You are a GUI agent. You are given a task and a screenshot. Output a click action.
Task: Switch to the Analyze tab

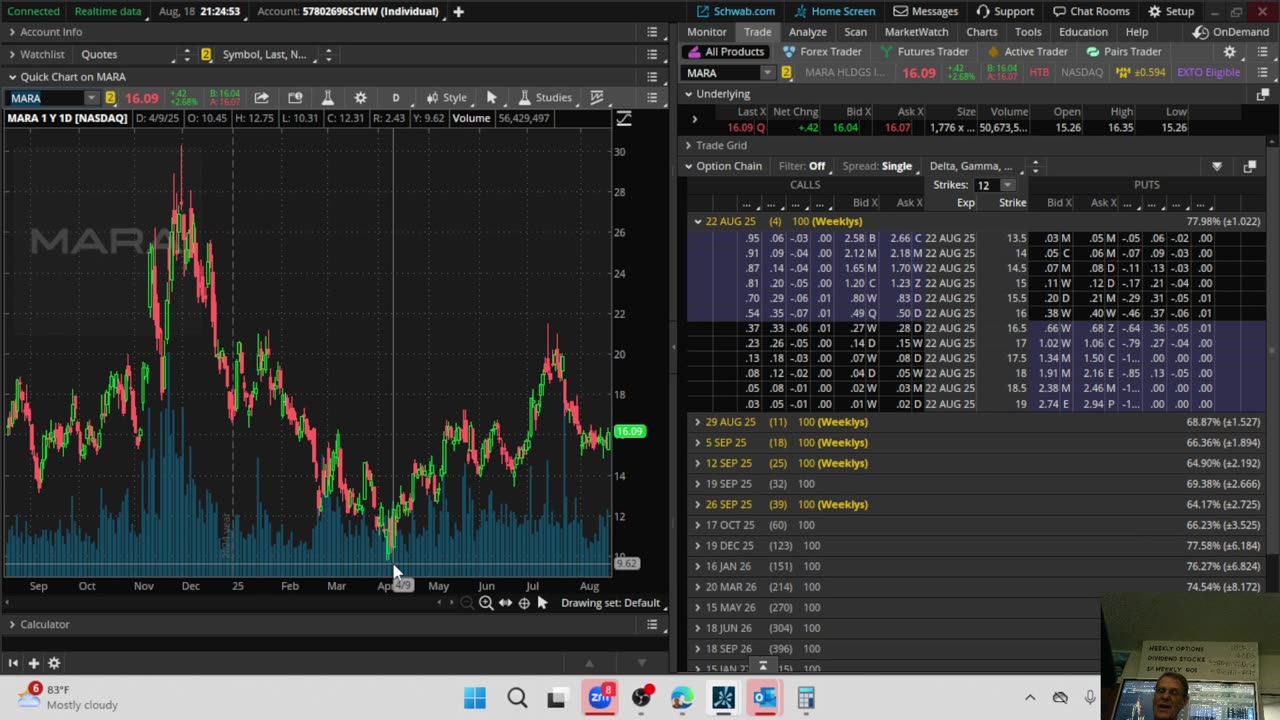[807, 32]
